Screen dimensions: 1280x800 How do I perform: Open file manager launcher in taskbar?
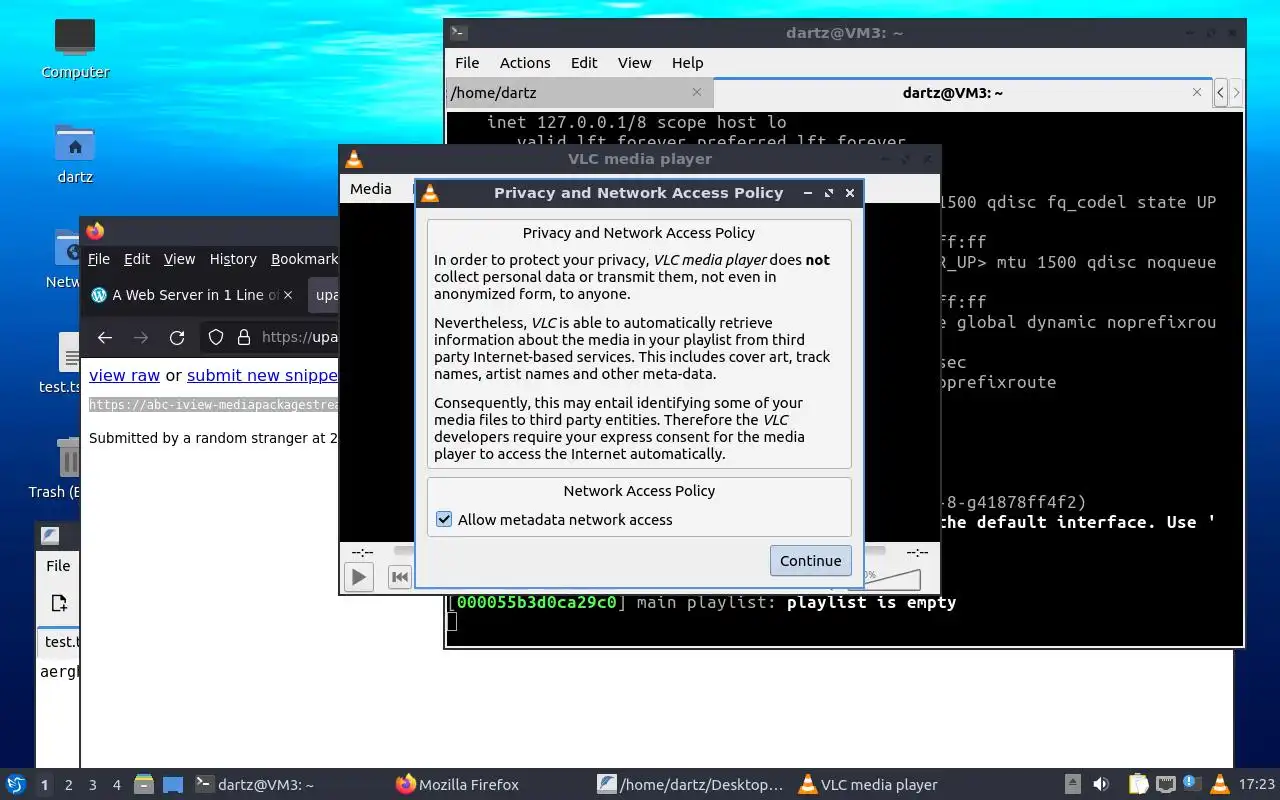(143, 785)
